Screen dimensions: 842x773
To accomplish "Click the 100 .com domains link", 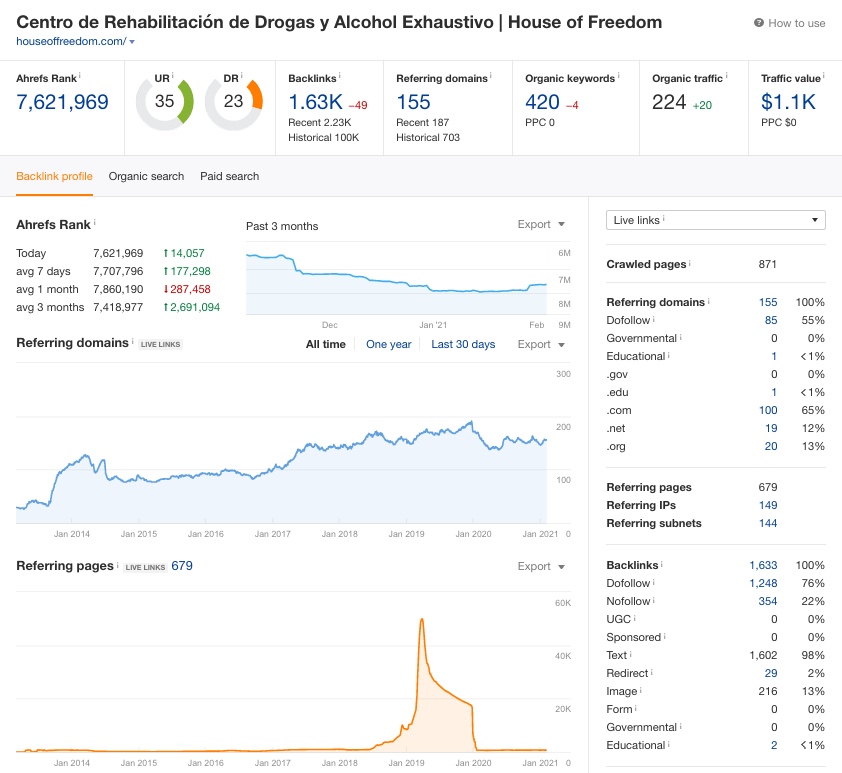I will (x=768, y=410).
